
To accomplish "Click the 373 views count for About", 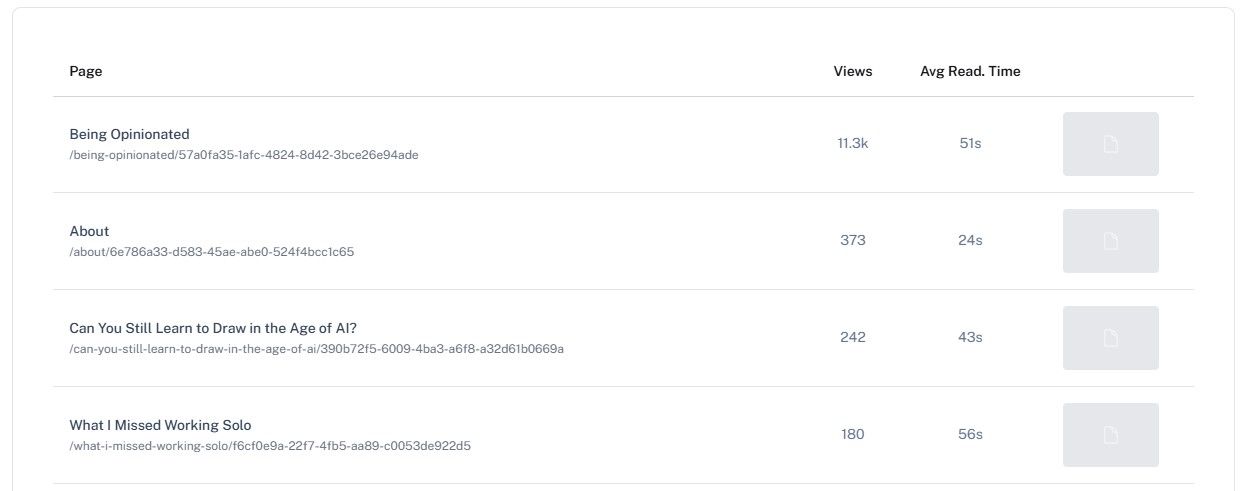I will [x=853, y=240].
